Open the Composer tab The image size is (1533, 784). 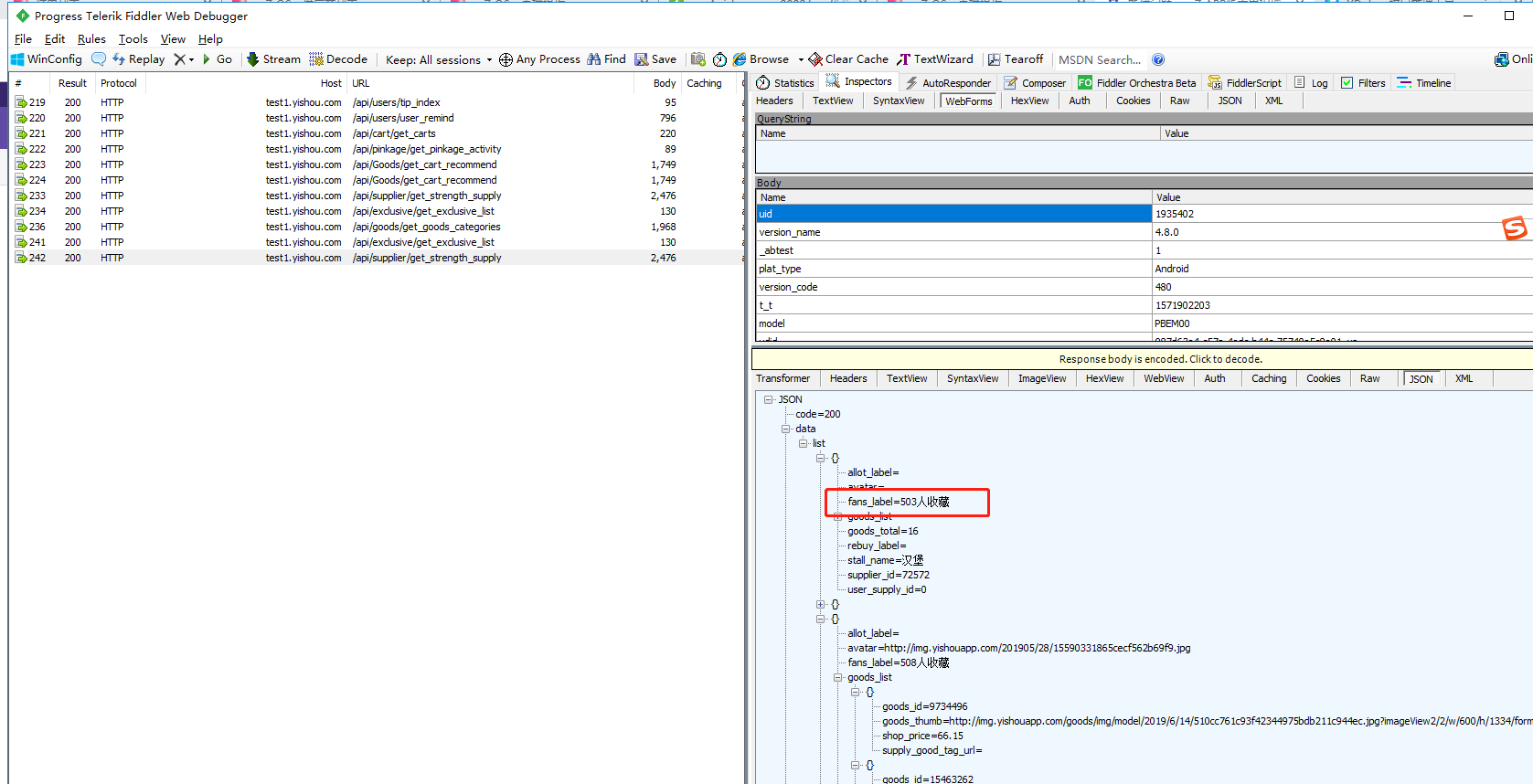click(1035, 83)
